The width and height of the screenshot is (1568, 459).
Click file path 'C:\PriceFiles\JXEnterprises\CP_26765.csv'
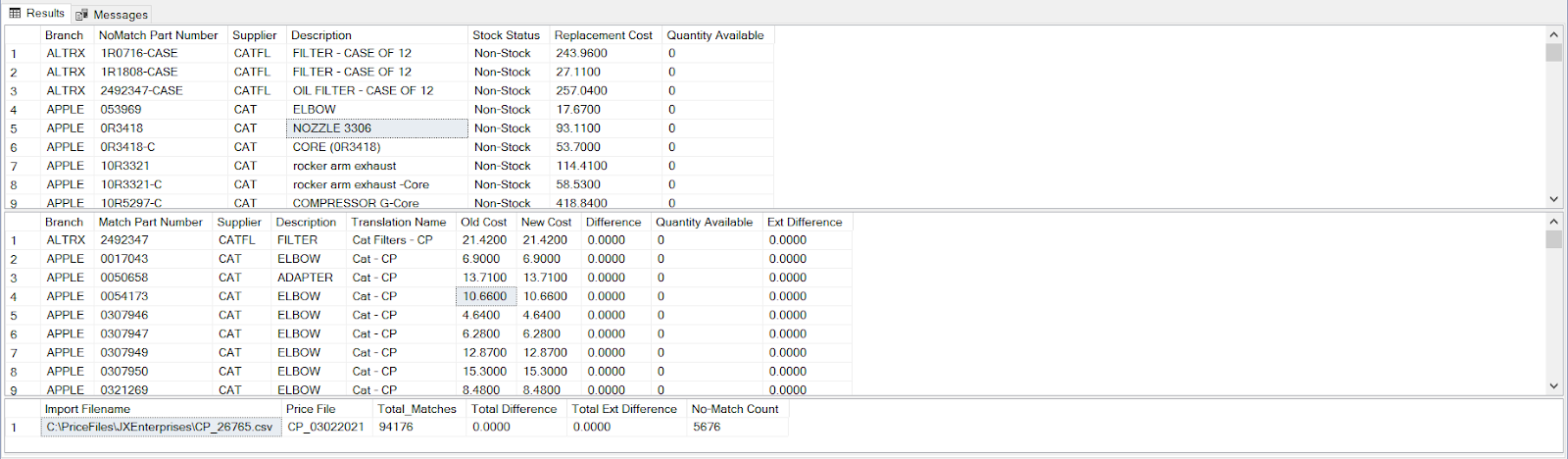pyautogui.click(x=162, y=428)
